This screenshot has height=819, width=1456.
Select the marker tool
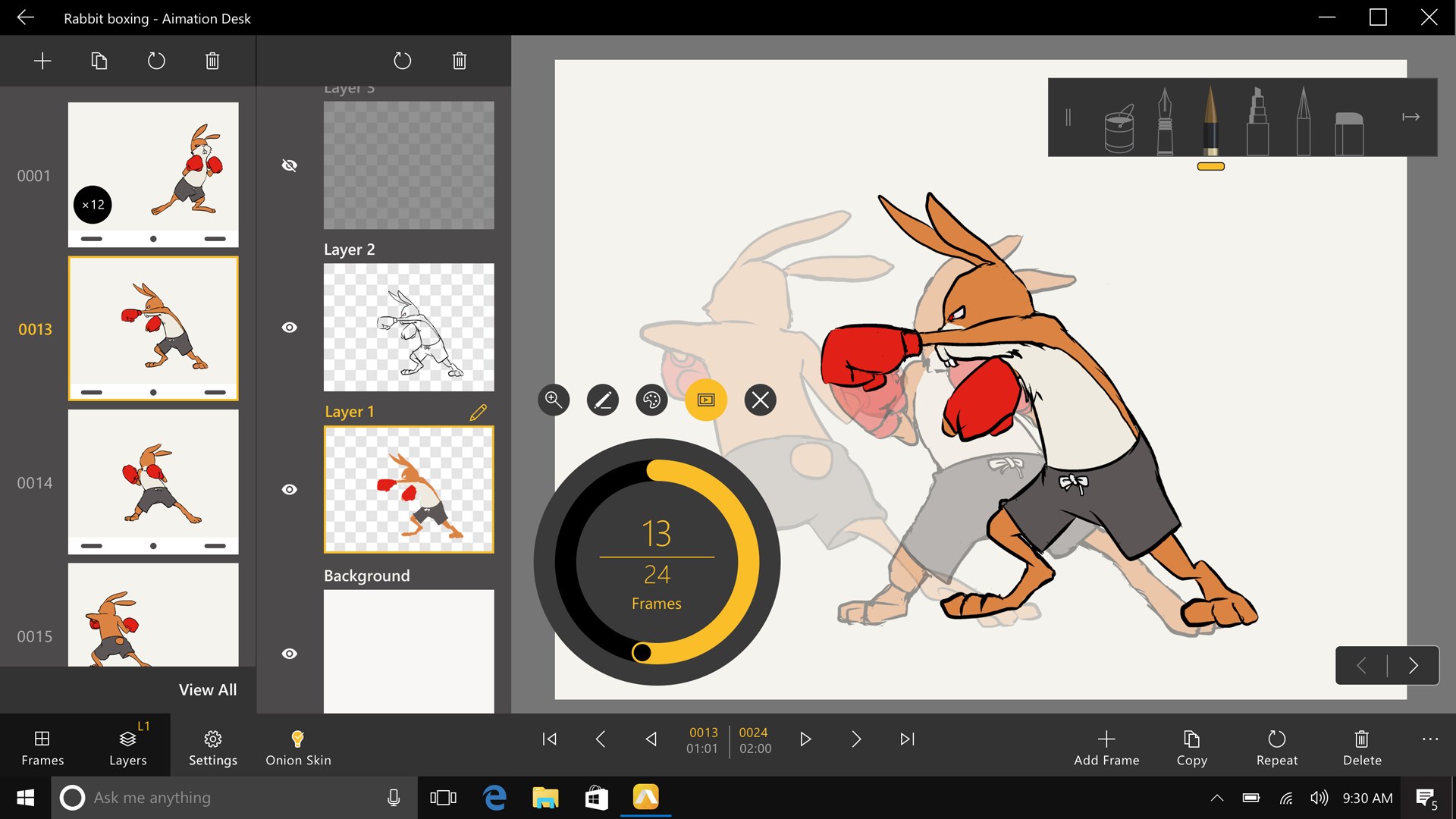[1257, 121]
